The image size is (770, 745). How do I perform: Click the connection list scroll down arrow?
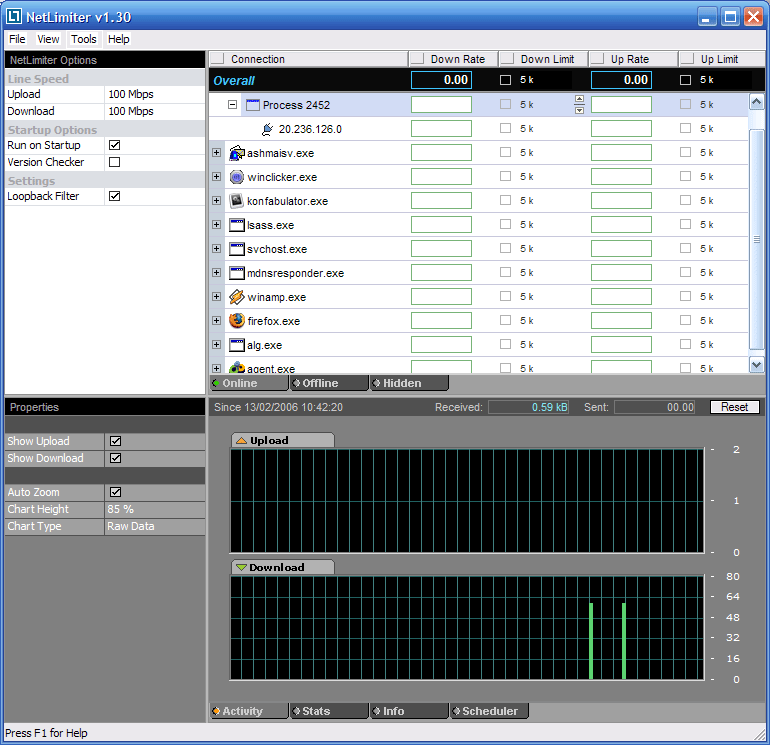pos(757,364)
